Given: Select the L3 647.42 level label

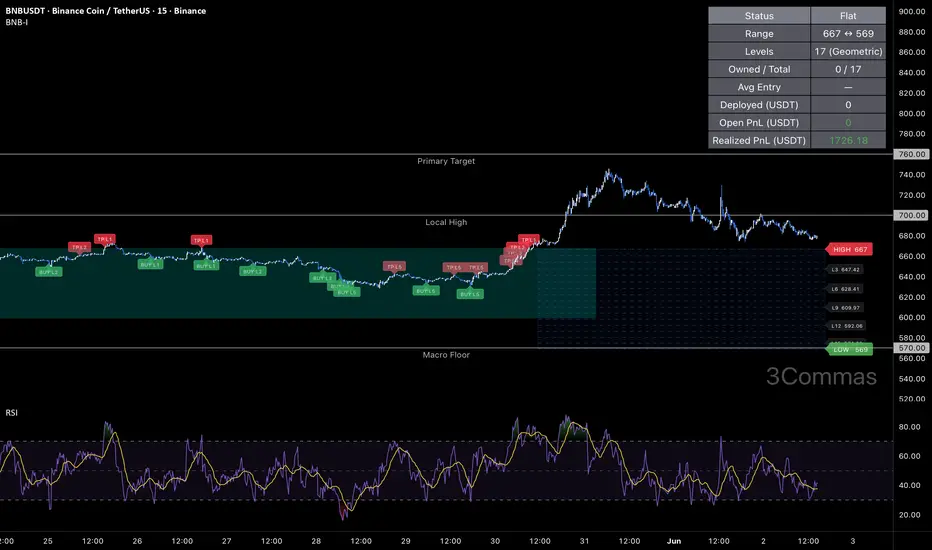Looking at the screenshot, I should click(x=845, y=269).
